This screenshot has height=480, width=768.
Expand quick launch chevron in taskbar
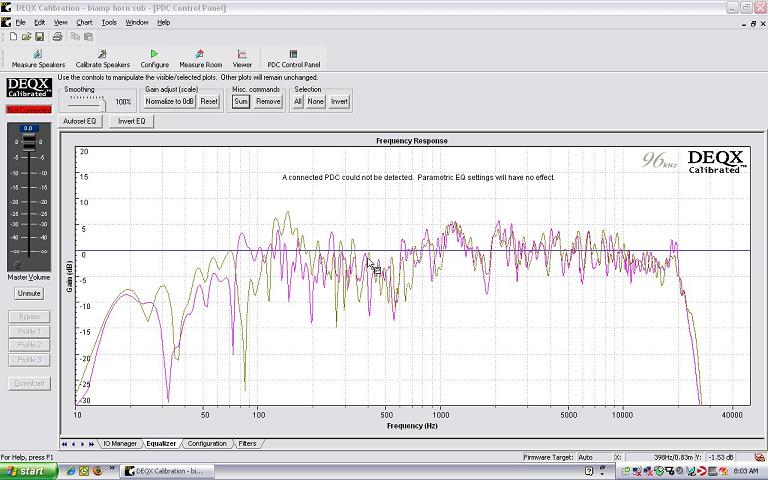click(x=111, y=469)
